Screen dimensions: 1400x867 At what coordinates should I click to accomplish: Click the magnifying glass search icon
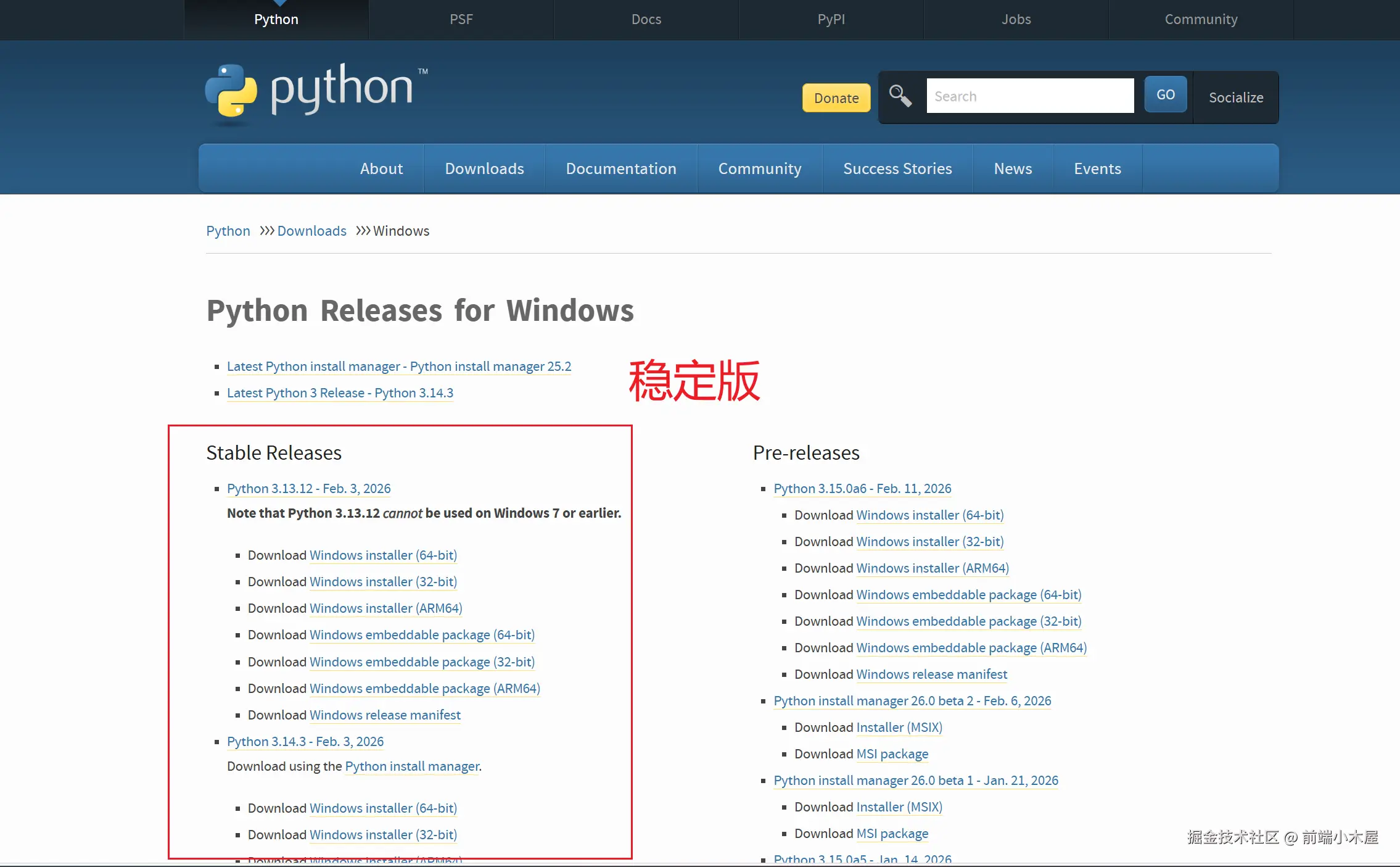point(900,96)
